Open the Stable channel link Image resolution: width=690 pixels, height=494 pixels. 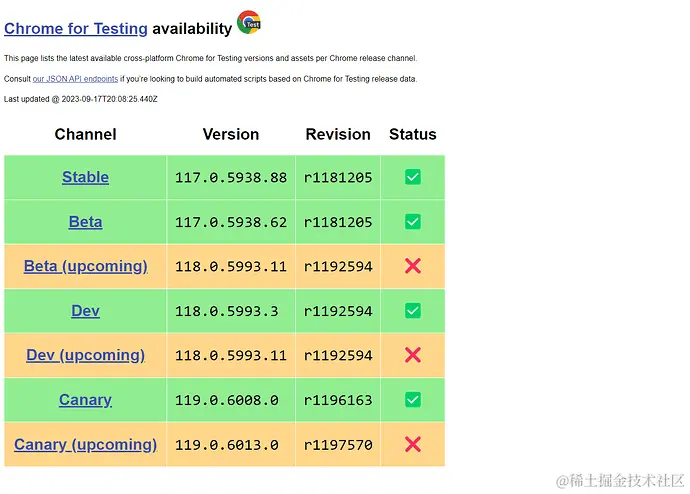[85, 177]
